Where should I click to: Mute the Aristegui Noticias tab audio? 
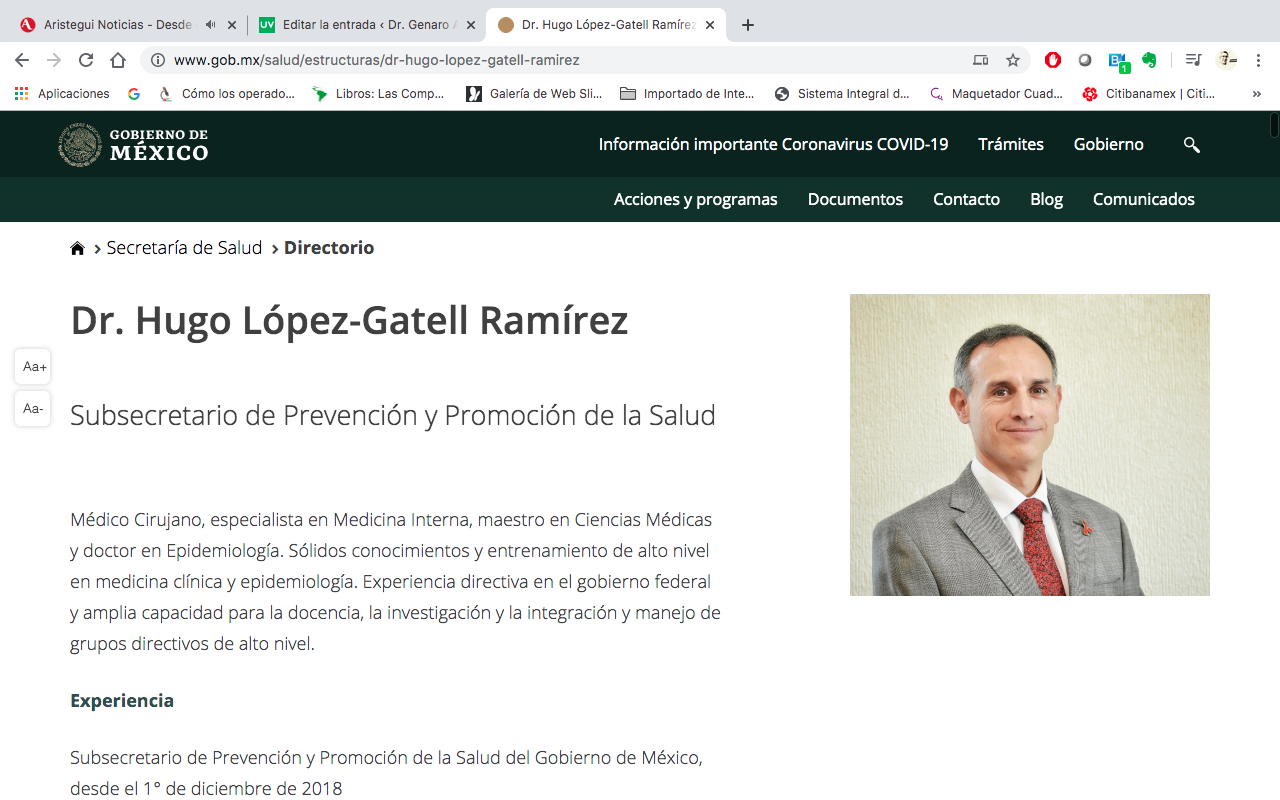point(210,25)
